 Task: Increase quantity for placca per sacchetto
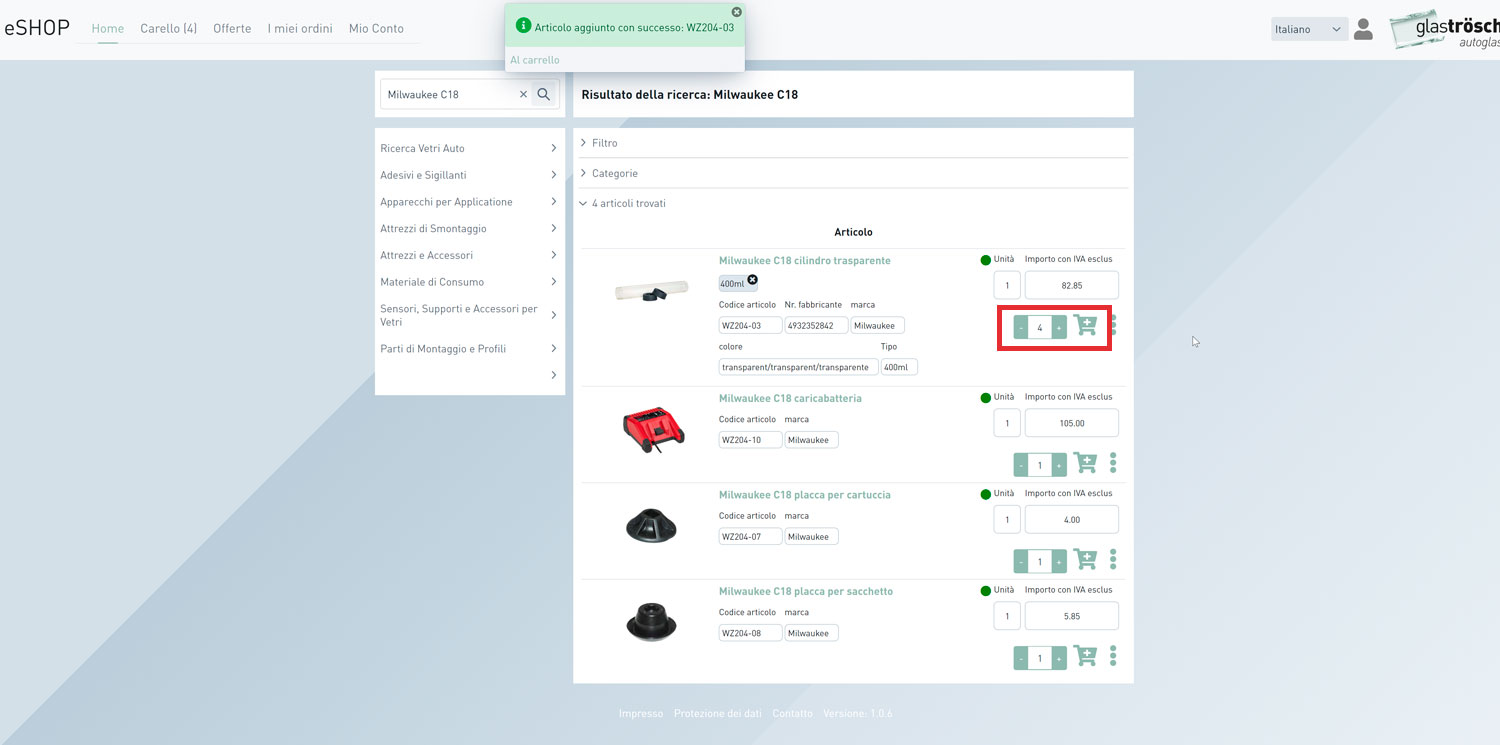pyautogui.click(x=1059, y=658)
